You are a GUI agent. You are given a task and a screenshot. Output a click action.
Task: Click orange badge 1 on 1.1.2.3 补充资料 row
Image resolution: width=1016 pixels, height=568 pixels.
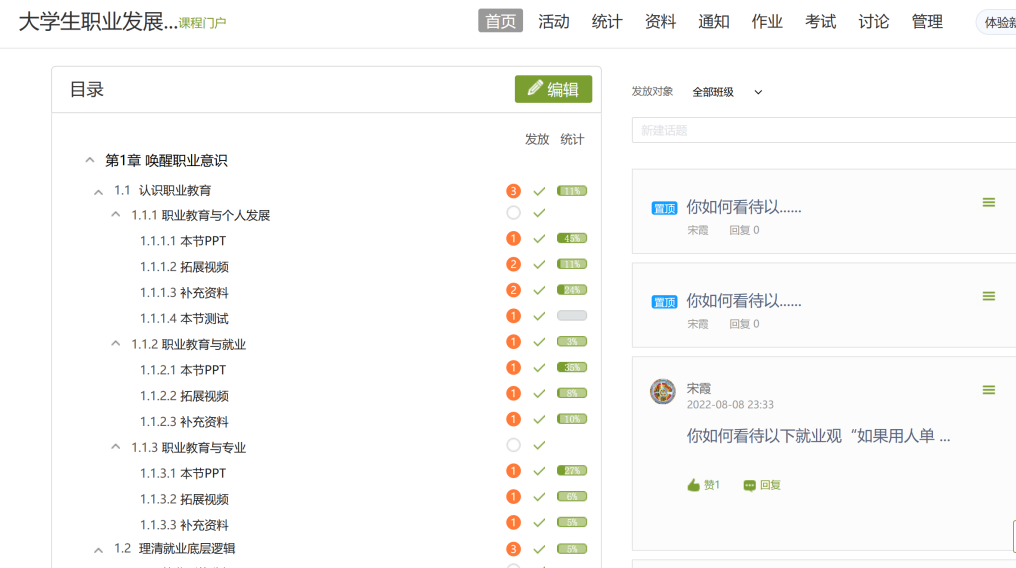click(x=513, y=419)
